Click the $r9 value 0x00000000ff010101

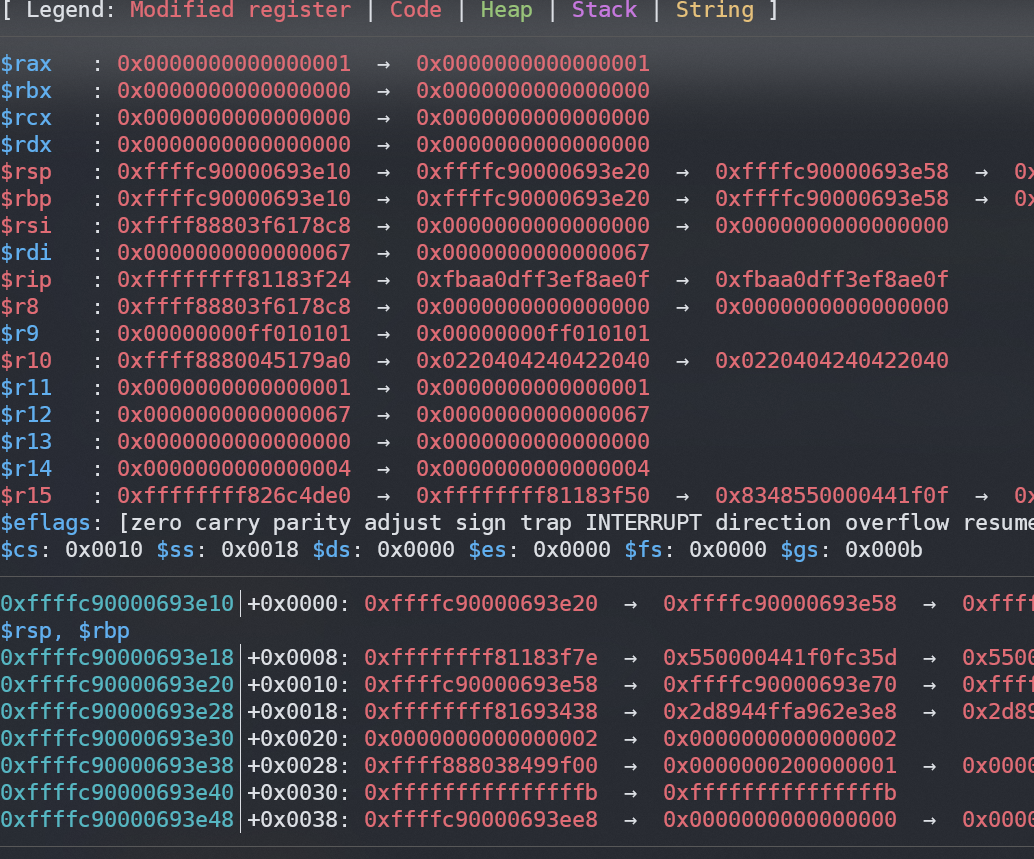coord(234,334)
